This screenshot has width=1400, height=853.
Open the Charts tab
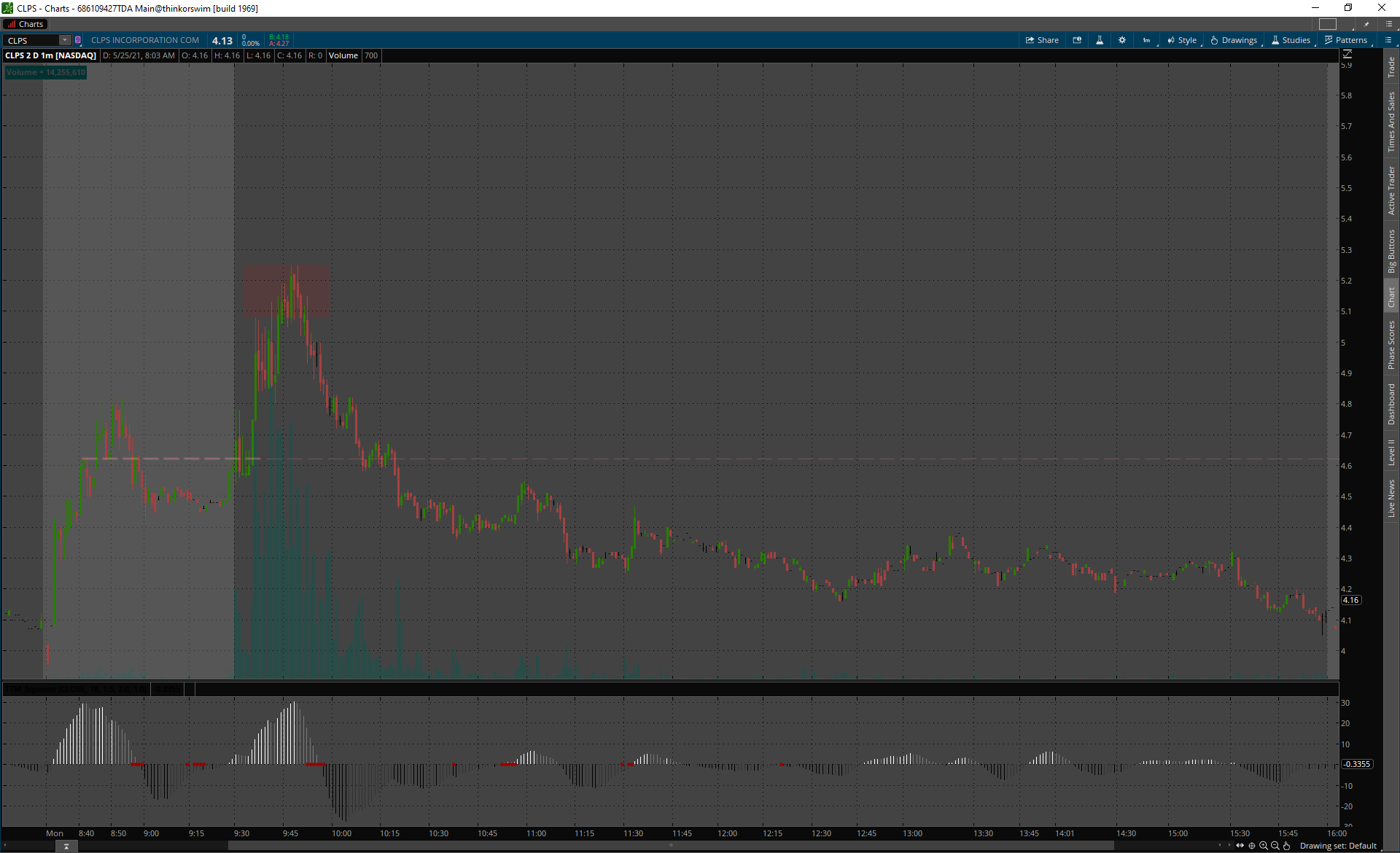(26, 24)
